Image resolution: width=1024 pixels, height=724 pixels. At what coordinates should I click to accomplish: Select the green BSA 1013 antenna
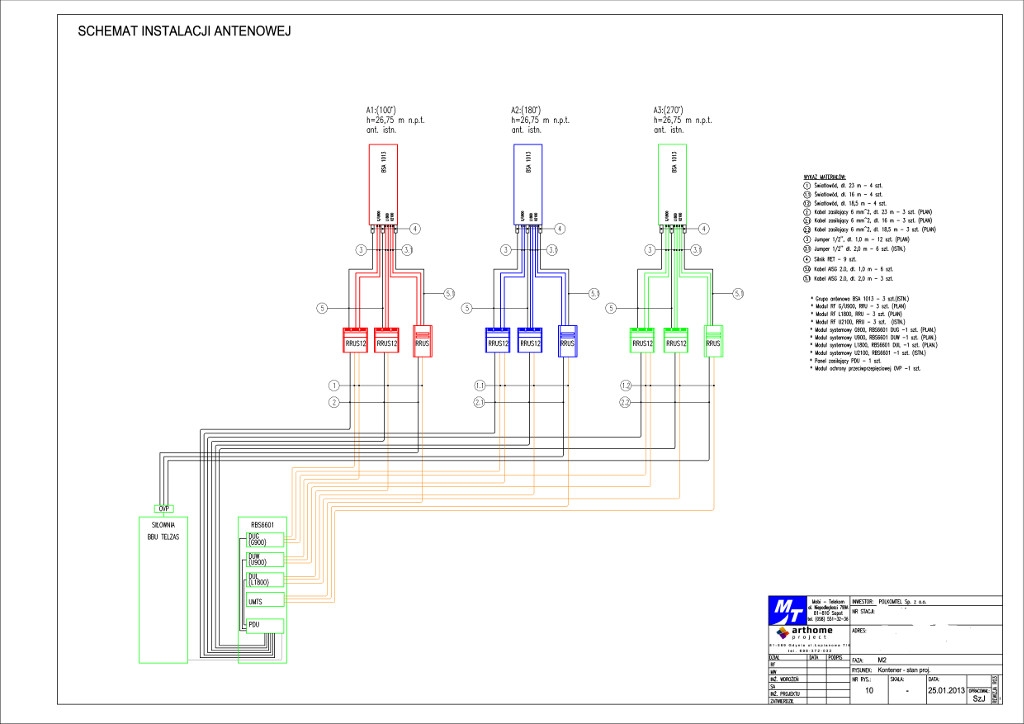[672, 185]
